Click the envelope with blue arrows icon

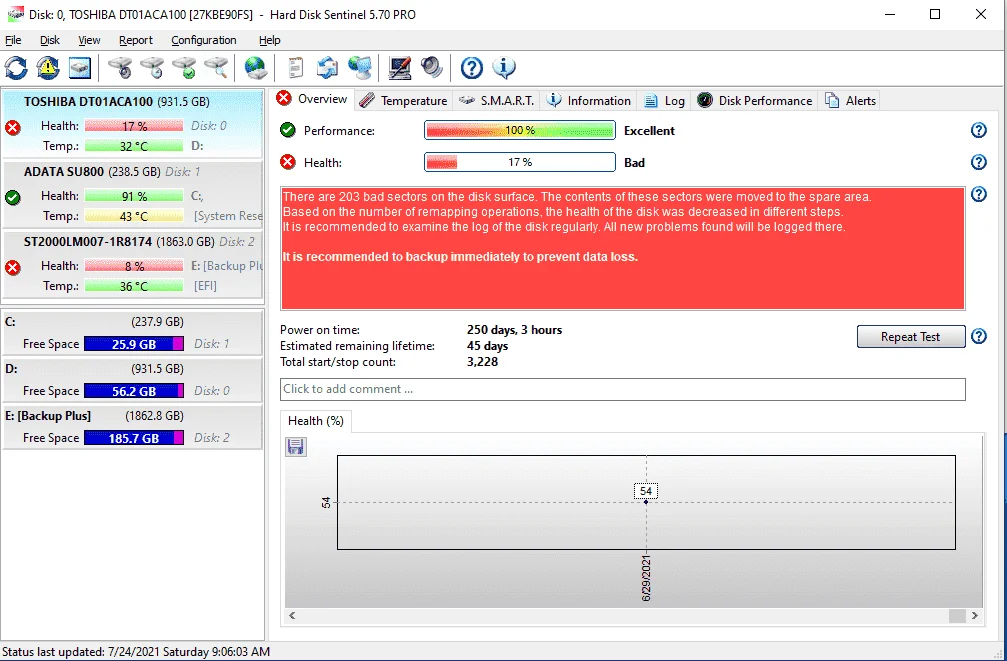[x=328, y=67]
